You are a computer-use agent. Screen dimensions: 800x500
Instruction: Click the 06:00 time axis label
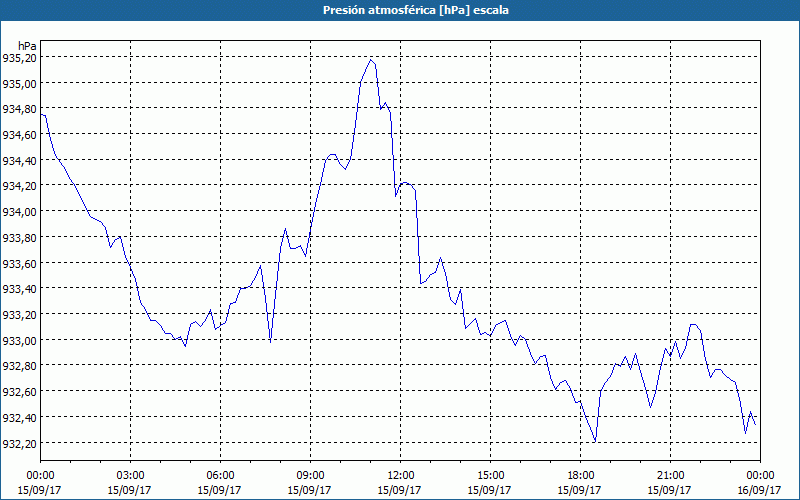[220, 476]
